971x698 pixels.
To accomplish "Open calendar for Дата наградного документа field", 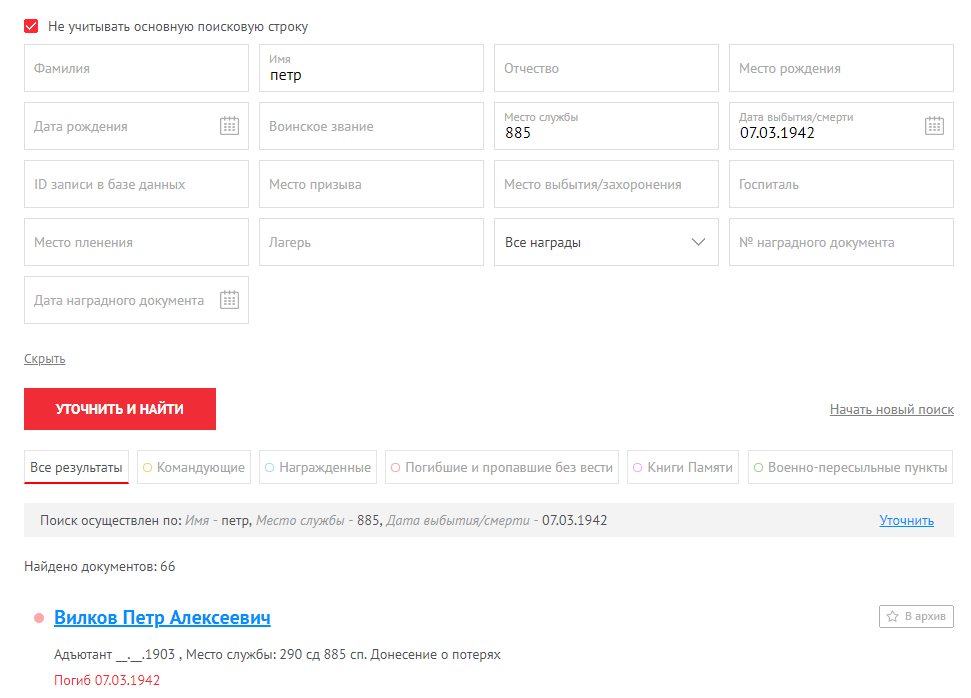I will [229, 300].
